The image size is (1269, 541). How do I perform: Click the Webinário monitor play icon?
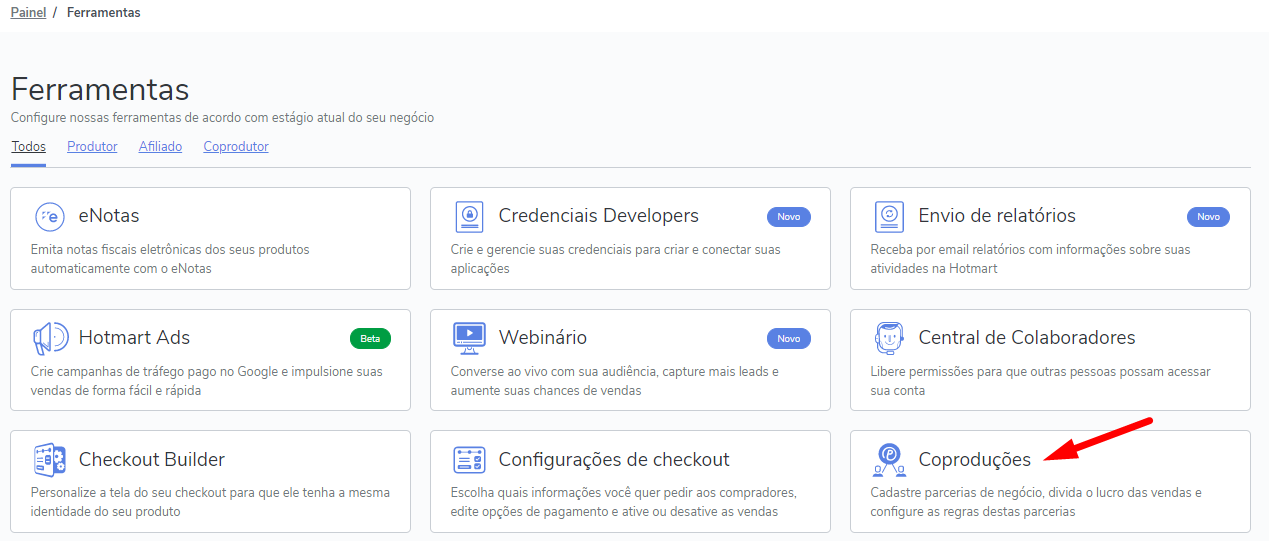469,338
